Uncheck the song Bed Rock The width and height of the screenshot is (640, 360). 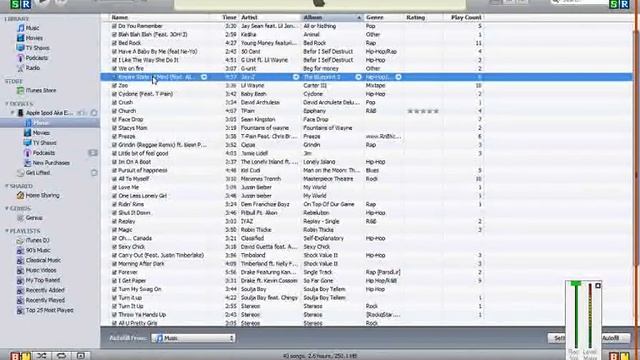[114, 43]
